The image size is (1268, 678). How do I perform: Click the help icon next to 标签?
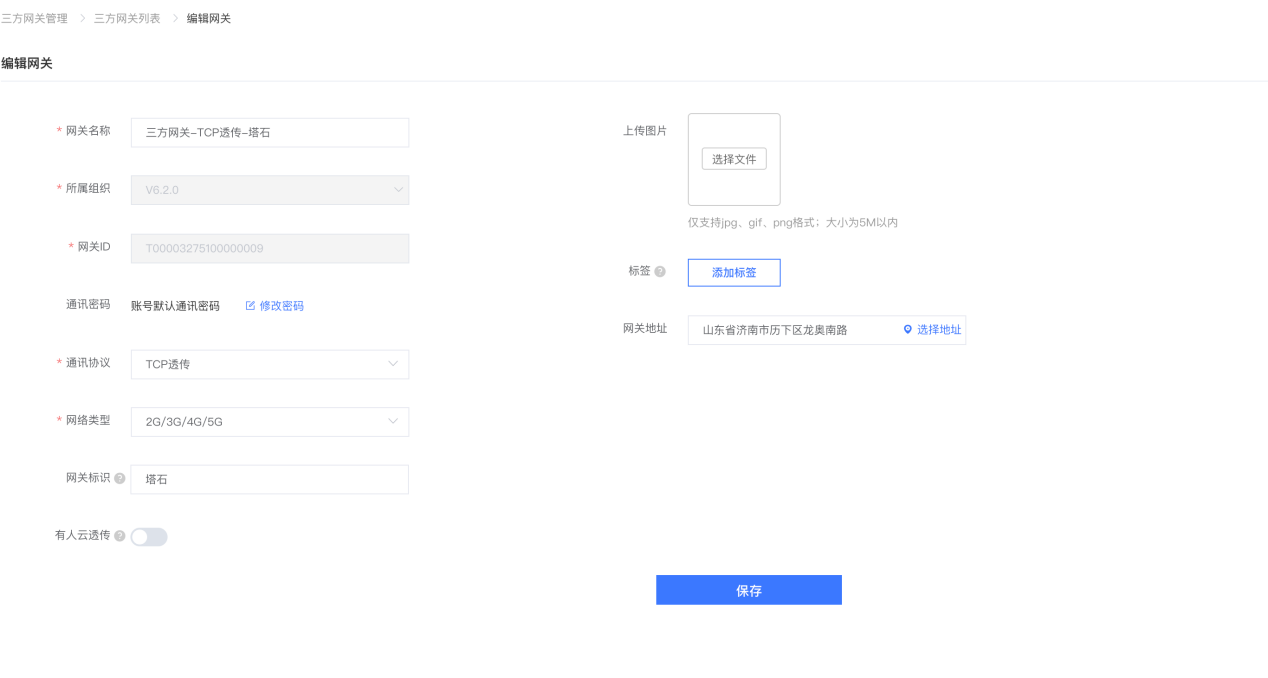660,272
